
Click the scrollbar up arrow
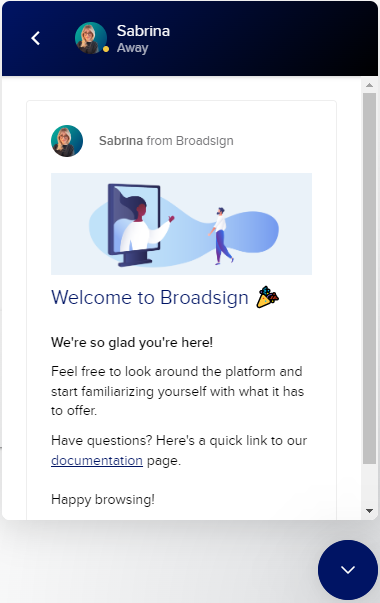click(370, 85)
